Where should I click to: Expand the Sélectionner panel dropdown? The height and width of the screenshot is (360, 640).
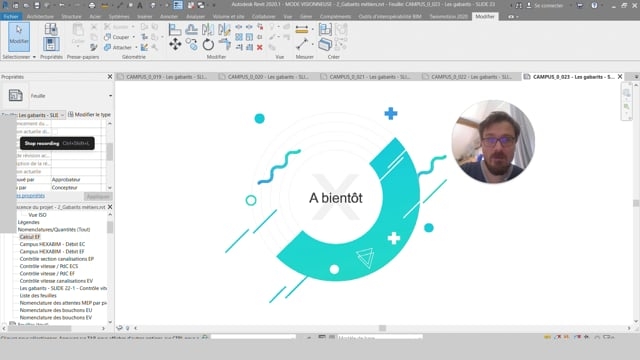pos(34,57)
